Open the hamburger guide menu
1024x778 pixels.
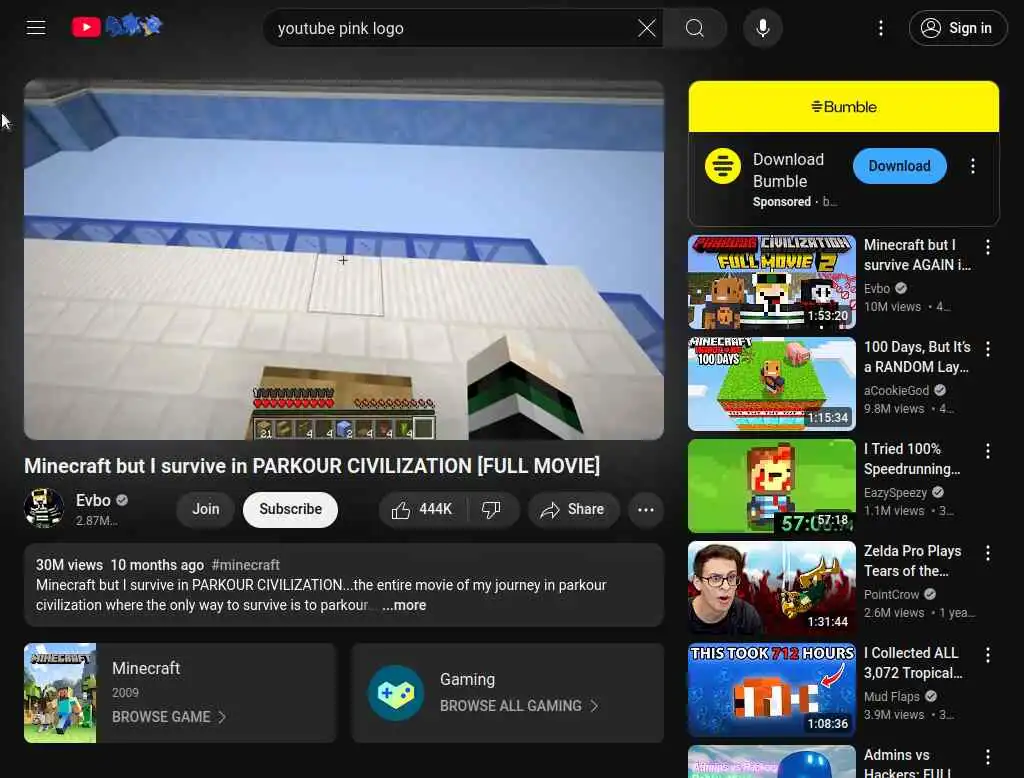tap(36, 27)
